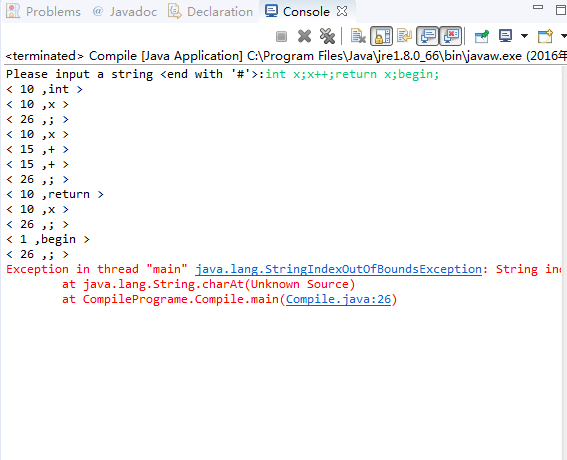Click the Display Selected Console monitor icon

pos(505,36)
